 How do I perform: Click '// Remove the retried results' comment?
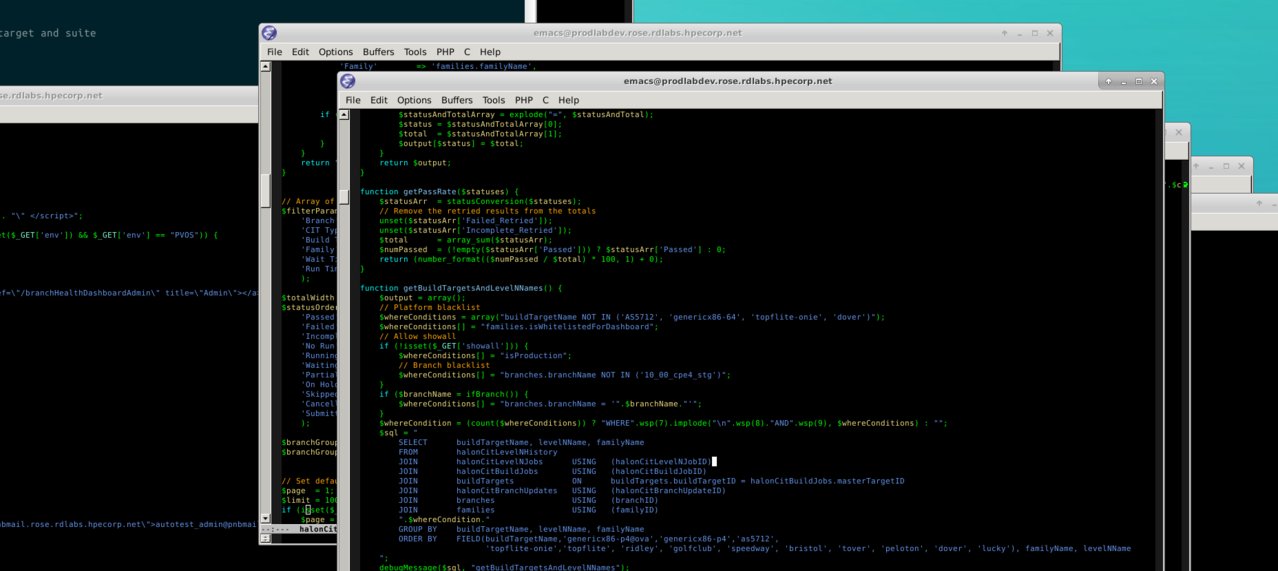(x=487, y=211)
